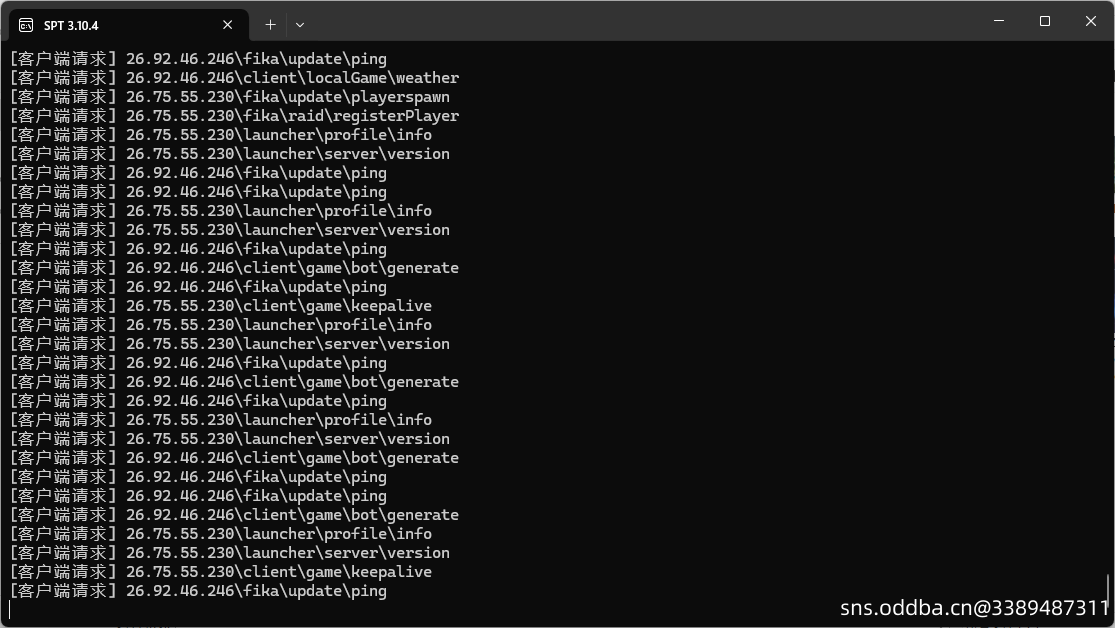
Task: Click the topmost fika\update\ping log entry
Action: 198,59
